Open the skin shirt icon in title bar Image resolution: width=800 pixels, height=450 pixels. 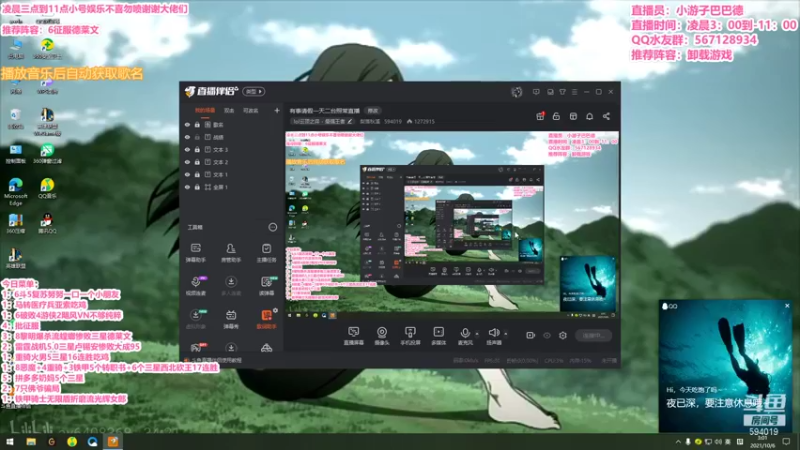click(x=562, y=92)
